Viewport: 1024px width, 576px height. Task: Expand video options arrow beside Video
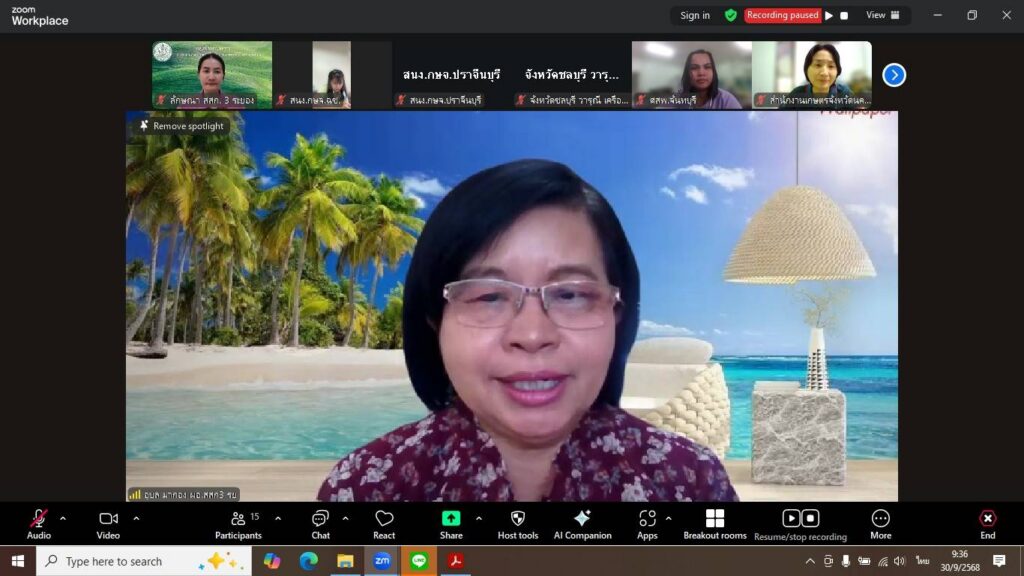(136, 518)
